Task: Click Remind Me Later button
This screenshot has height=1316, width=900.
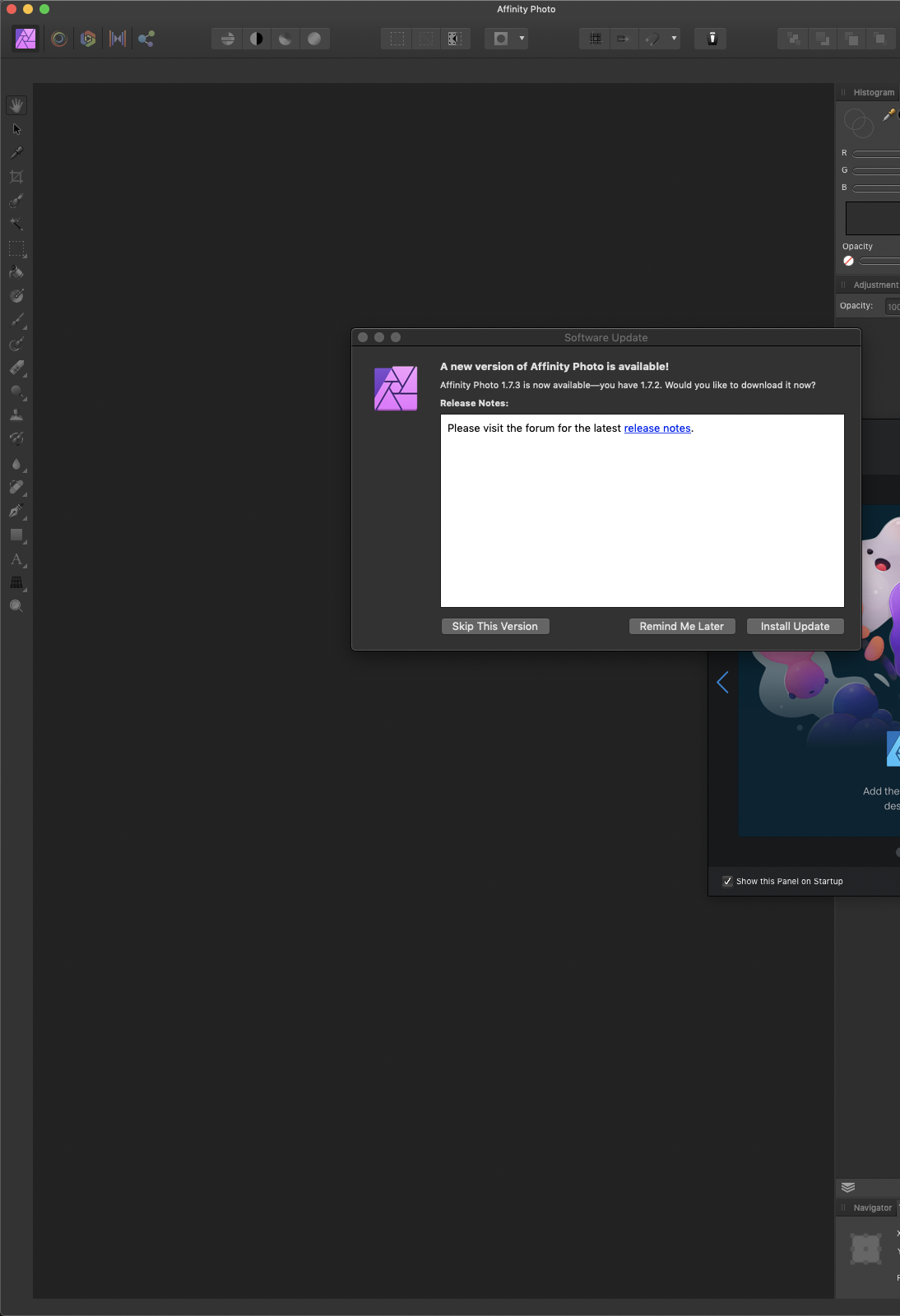Action: (682, 627)
